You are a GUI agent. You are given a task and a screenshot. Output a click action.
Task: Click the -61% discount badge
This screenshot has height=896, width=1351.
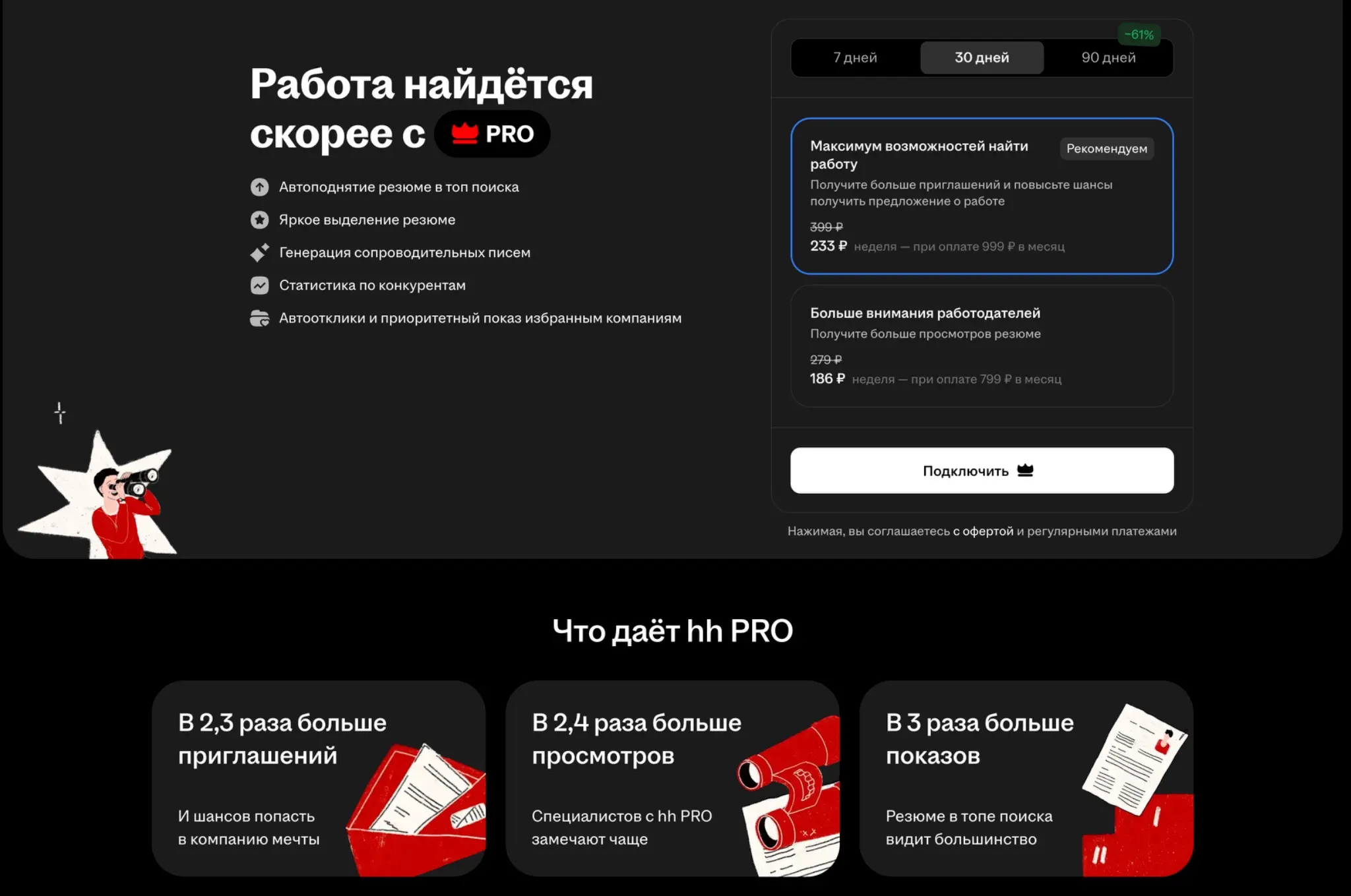pos(1139,34)
